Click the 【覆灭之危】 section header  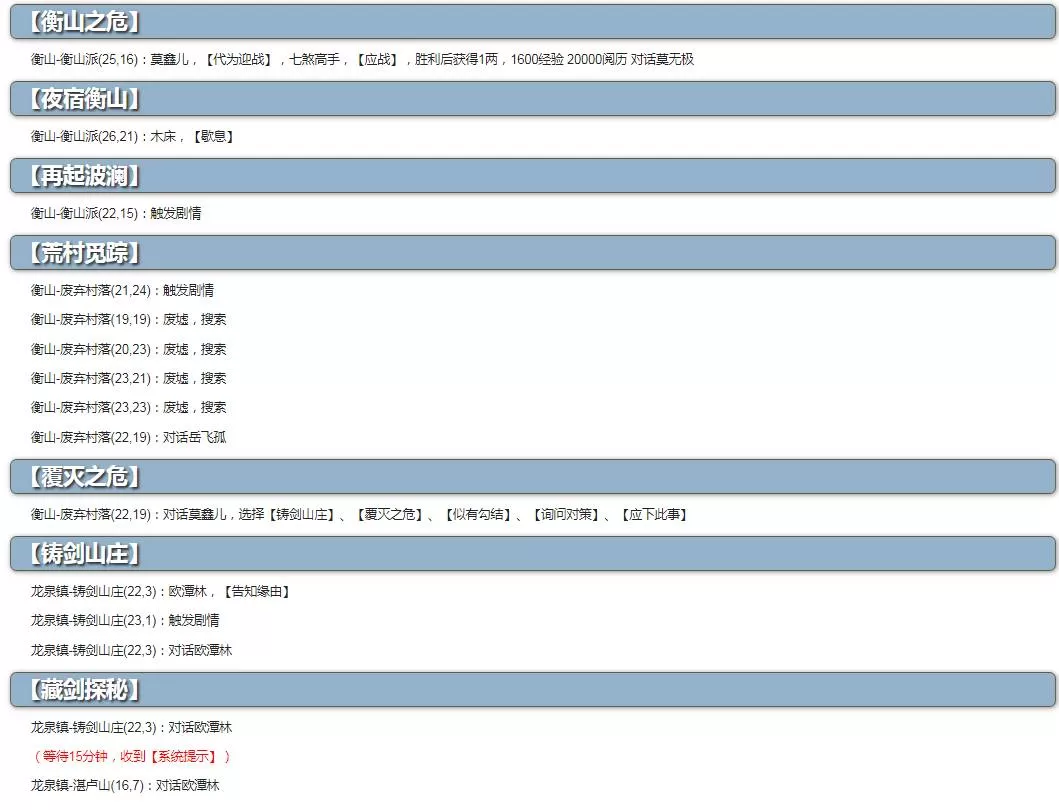point(532,477)
